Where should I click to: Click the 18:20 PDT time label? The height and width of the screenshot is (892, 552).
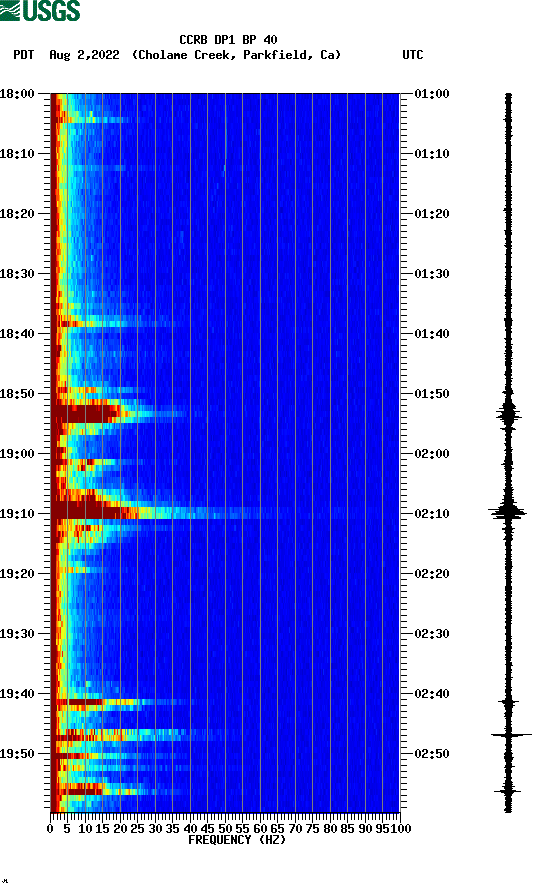(x=17, y=214)
